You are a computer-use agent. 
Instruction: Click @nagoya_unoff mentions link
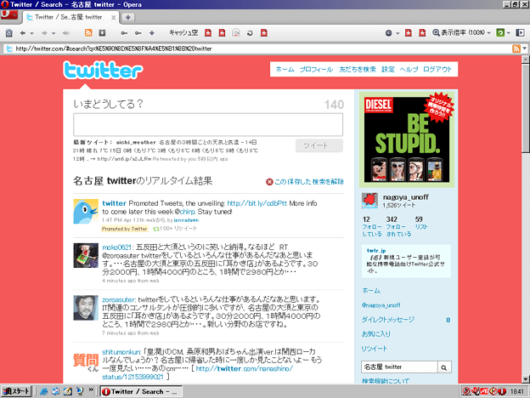pyautogui.click(x=381, y=305)
